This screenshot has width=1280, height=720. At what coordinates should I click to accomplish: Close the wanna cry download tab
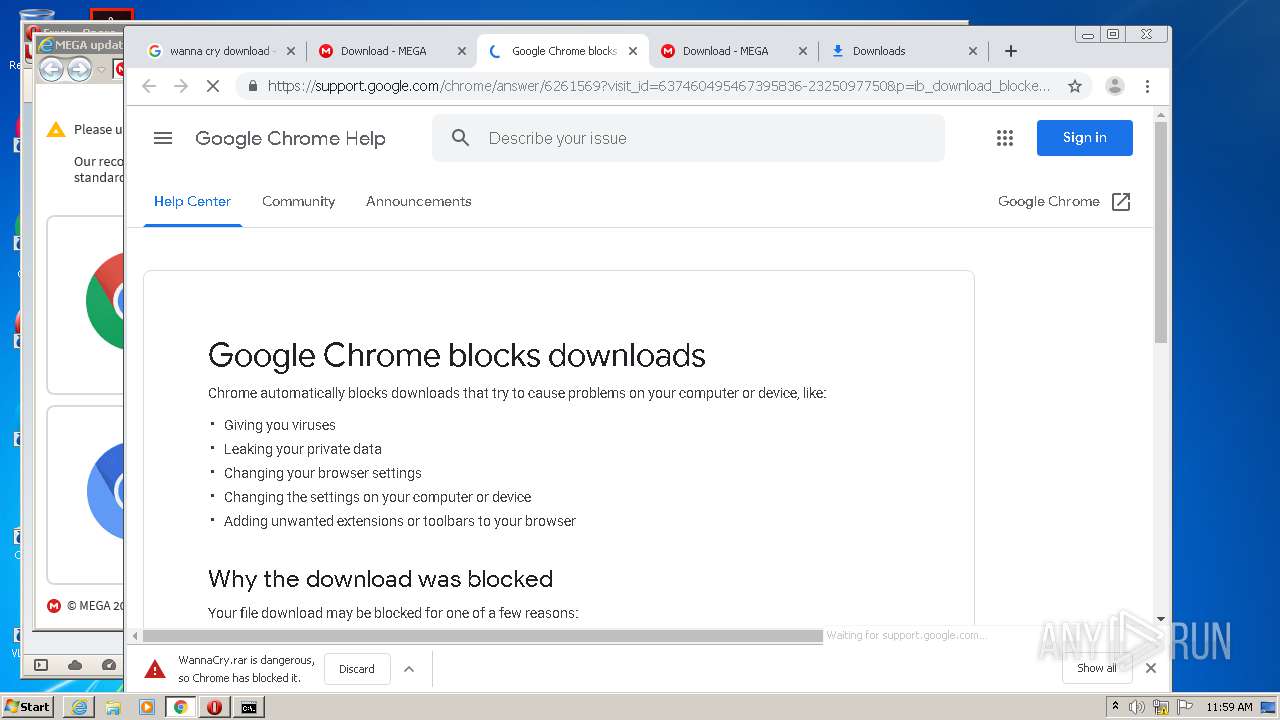291,51
